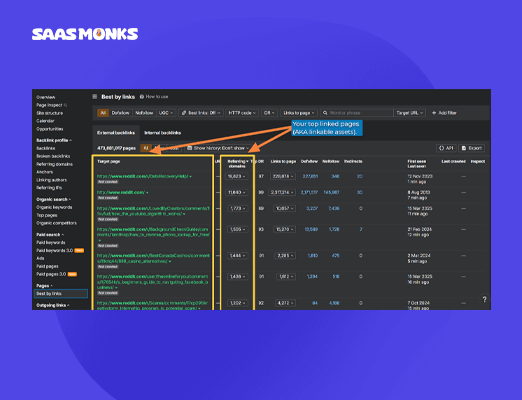The image size is (522, 400).
Task: Open Calendar in the sidebar
Action: tap(45, 121)
